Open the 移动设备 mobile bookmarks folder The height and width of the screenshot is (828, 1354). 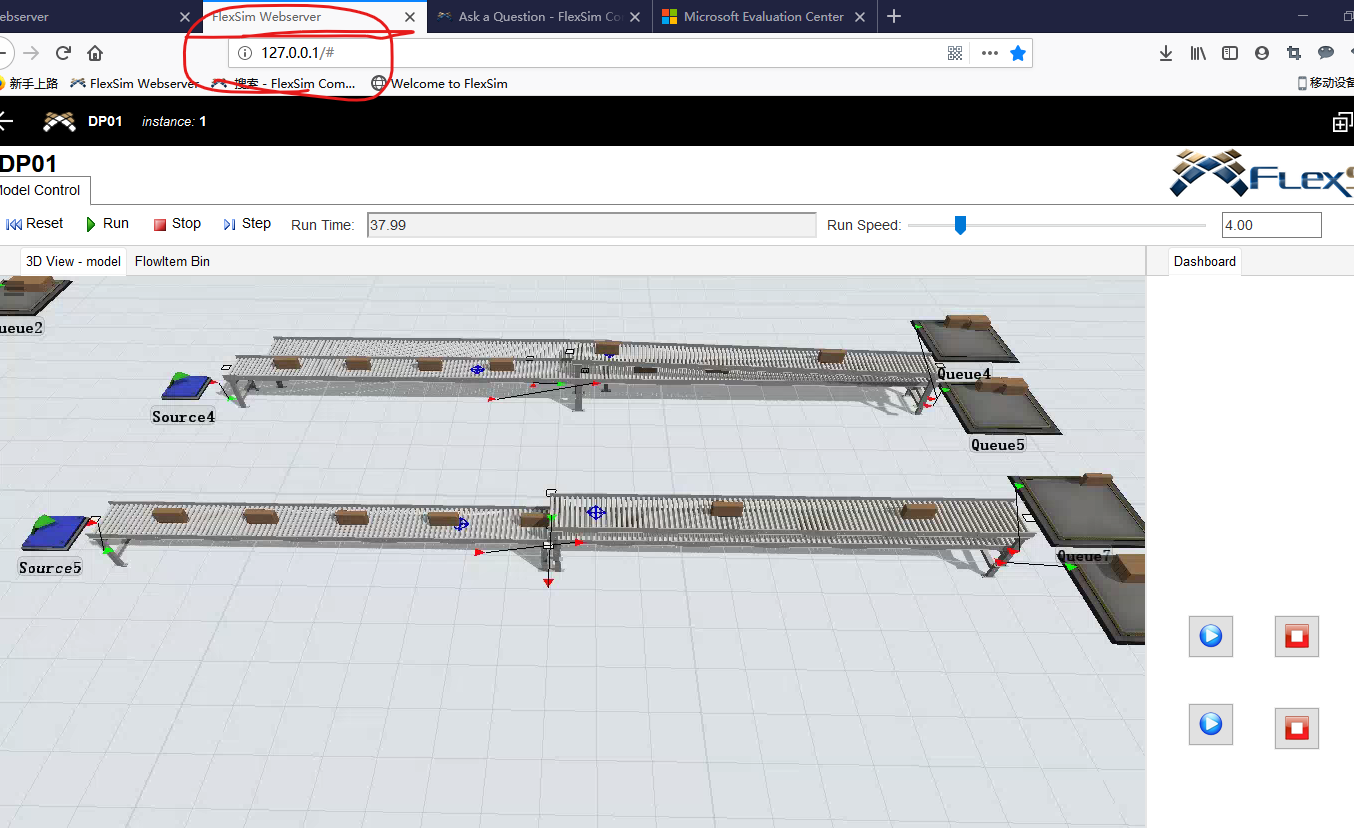coord(1325,83)
